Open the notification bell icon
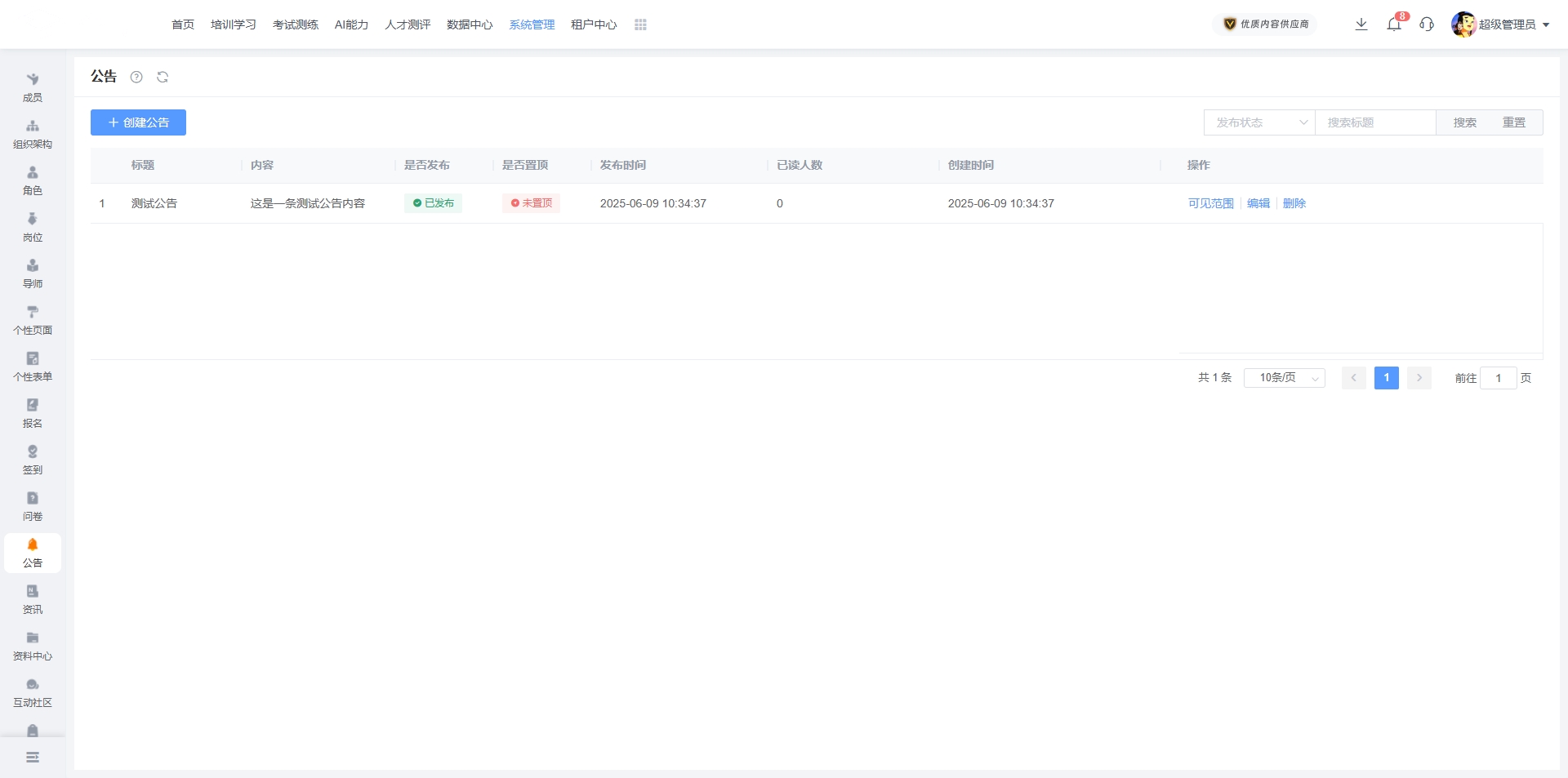Screen dimensions: 1568x778 1394,24
